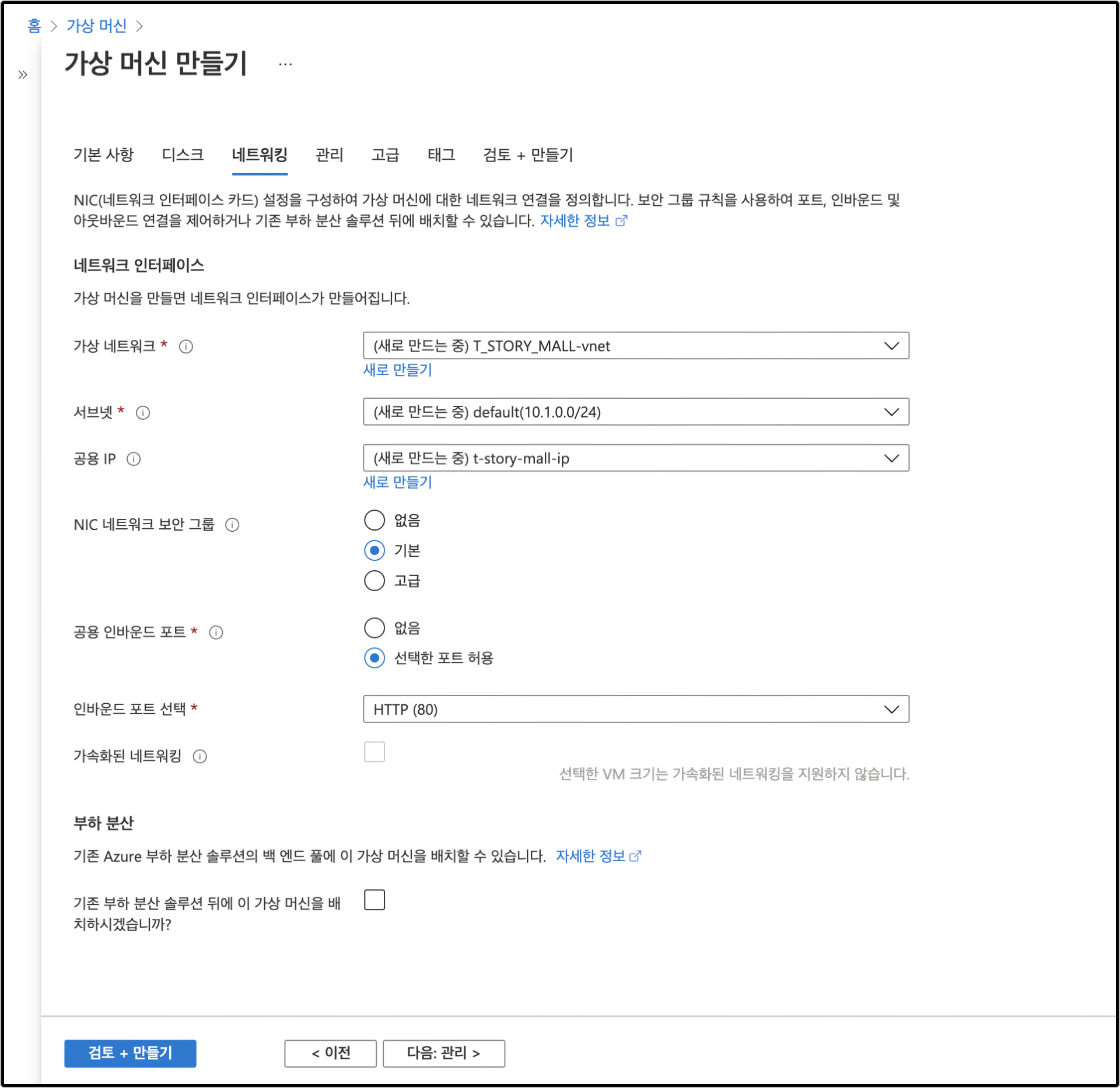Click info icon next to 가상 네트워크
Viewport: 1120px width, 1088px height.
(x=186, y=347)
